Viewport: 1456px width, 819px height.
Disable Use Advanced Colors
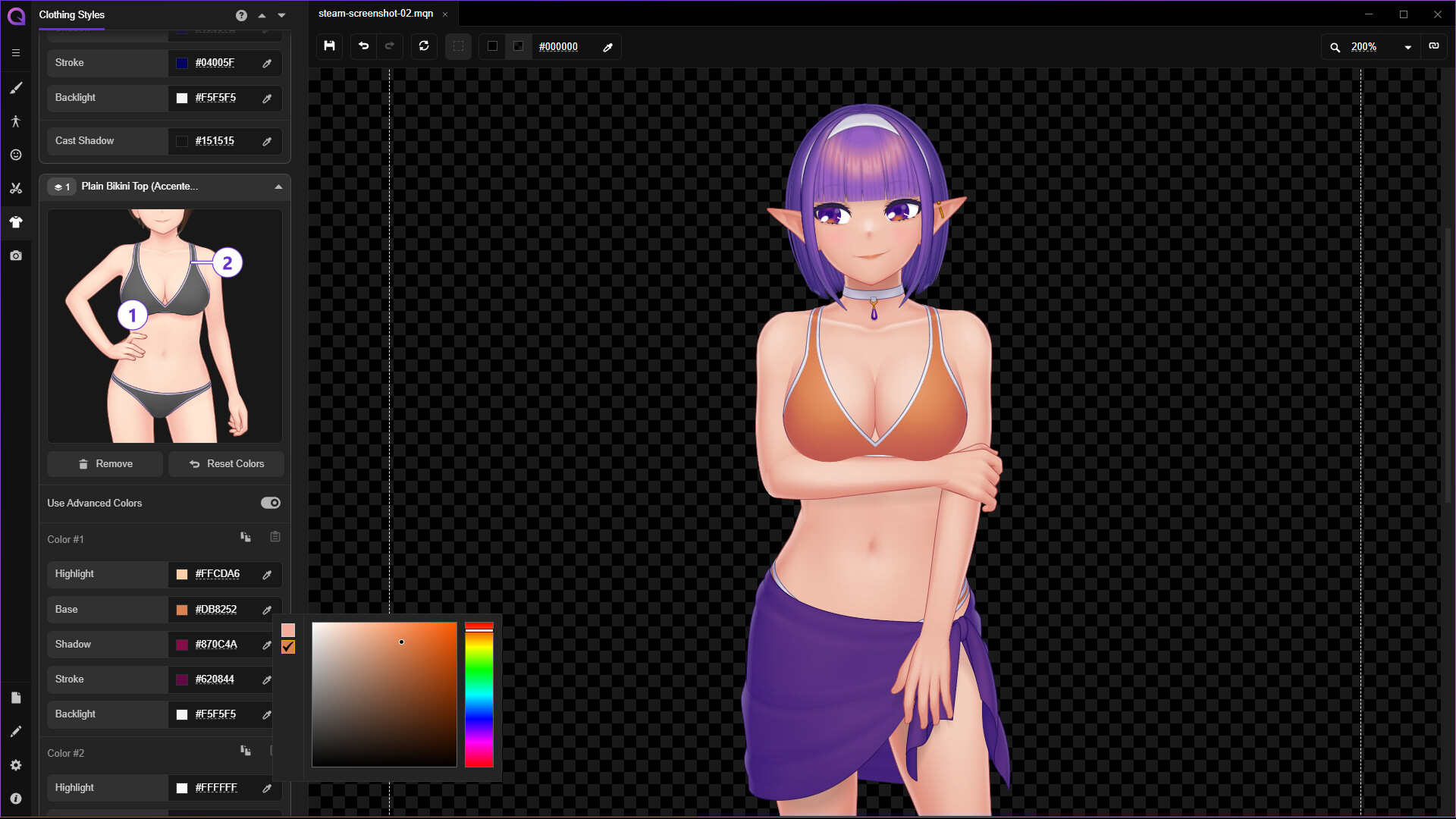click(270, 503)
